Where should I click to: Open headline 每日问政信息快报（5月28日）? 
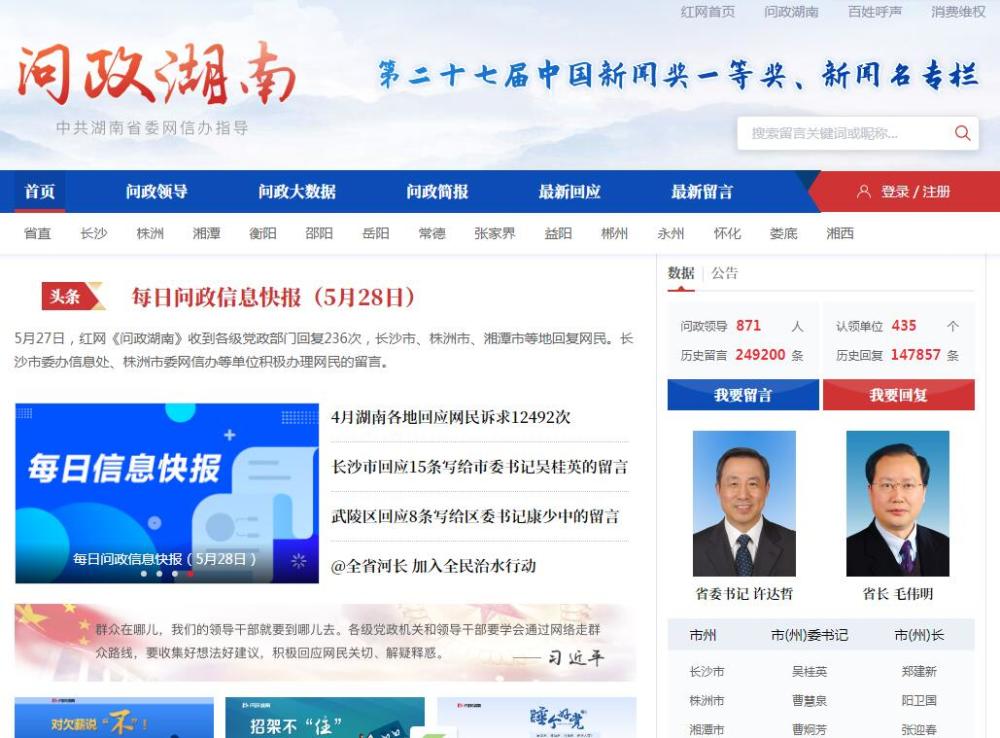[273, 297]
